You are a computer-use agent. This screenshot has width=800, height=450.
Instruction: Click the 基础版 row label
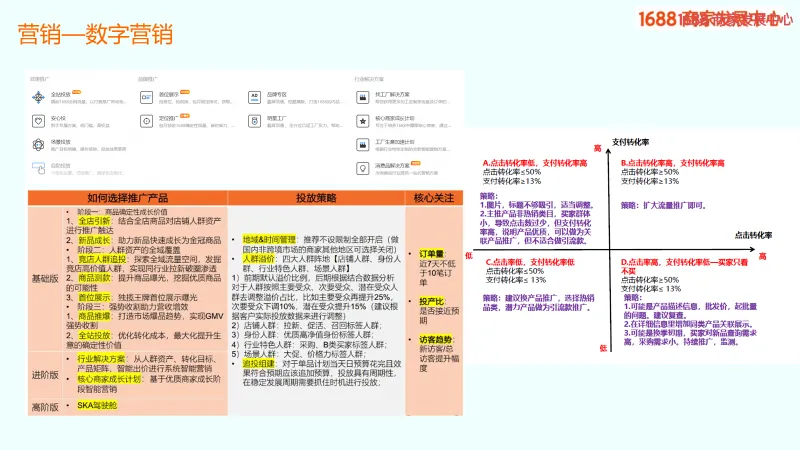pos(46,277)
